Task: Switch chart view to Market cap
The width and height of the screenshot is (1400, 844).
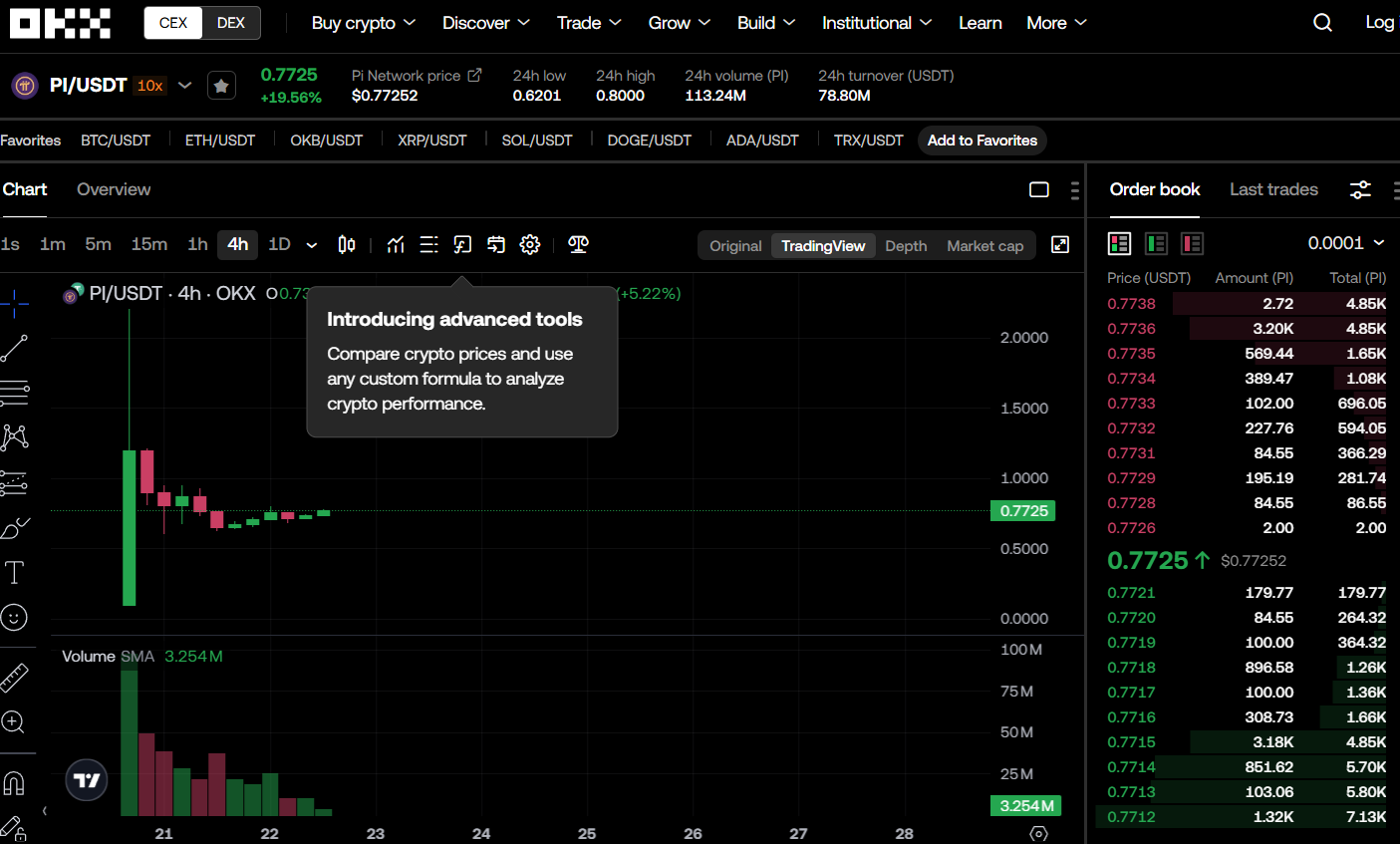Action: pyautogui.click(x=984, y=246)
